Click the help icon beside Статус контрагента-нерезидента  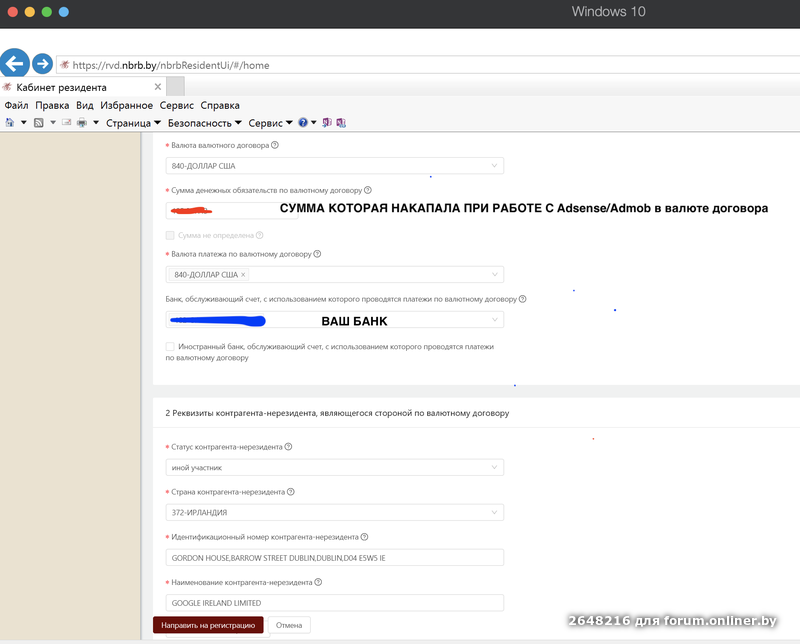pos(287,446)
